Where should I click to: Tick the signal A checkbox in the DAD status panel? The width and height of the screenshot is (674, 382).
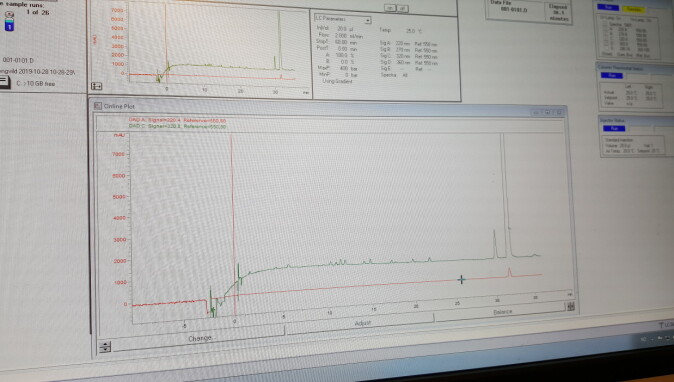[606, 30]
